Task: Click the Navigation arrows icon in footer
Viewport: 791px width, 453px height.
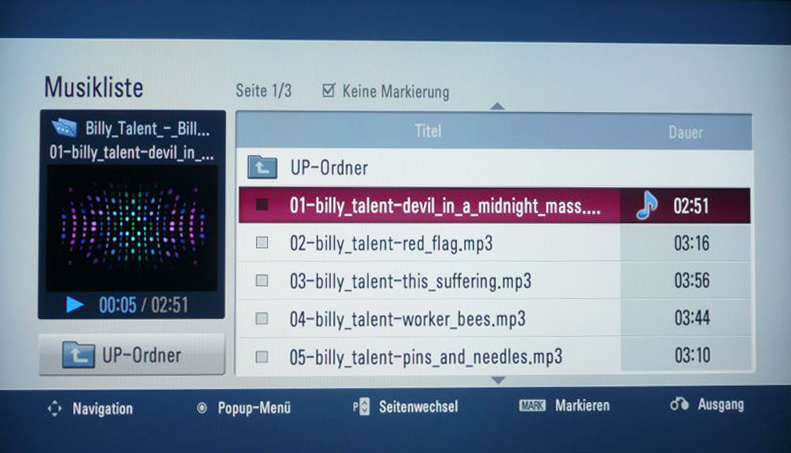Action: [54, 409]
